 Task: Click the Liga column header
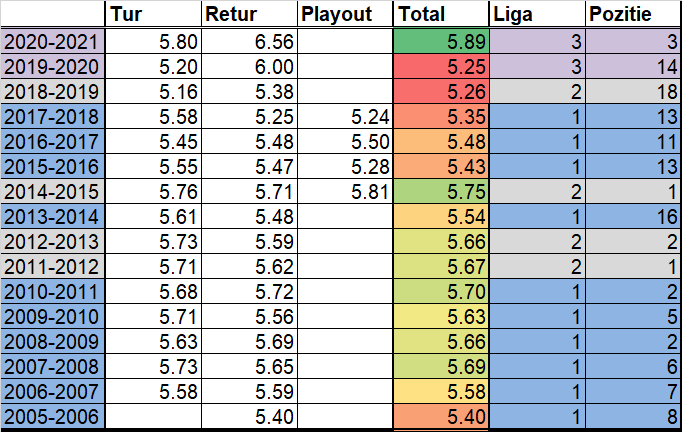(538, 14)
